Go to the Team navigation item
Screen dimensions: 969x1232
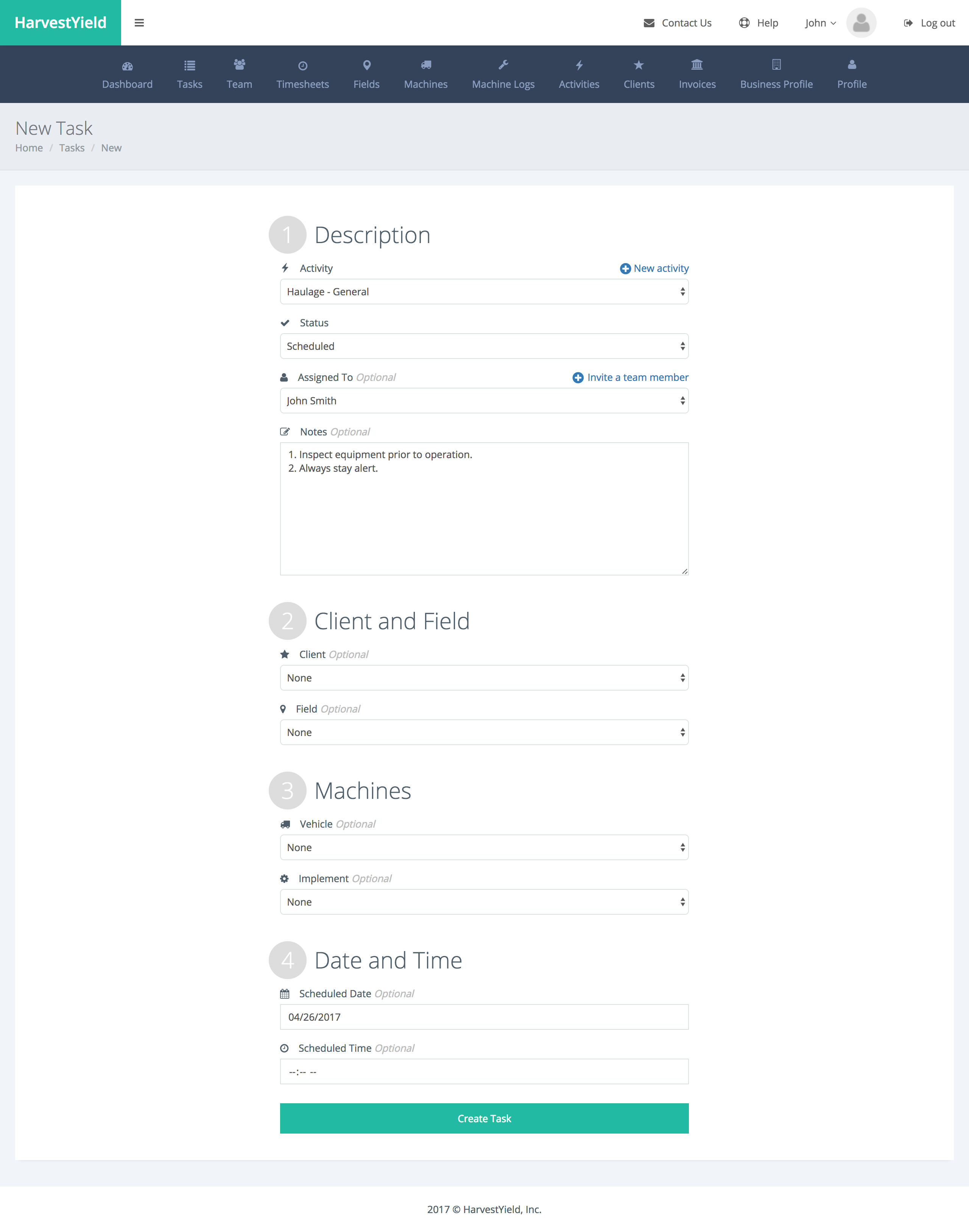click(239, 74)
